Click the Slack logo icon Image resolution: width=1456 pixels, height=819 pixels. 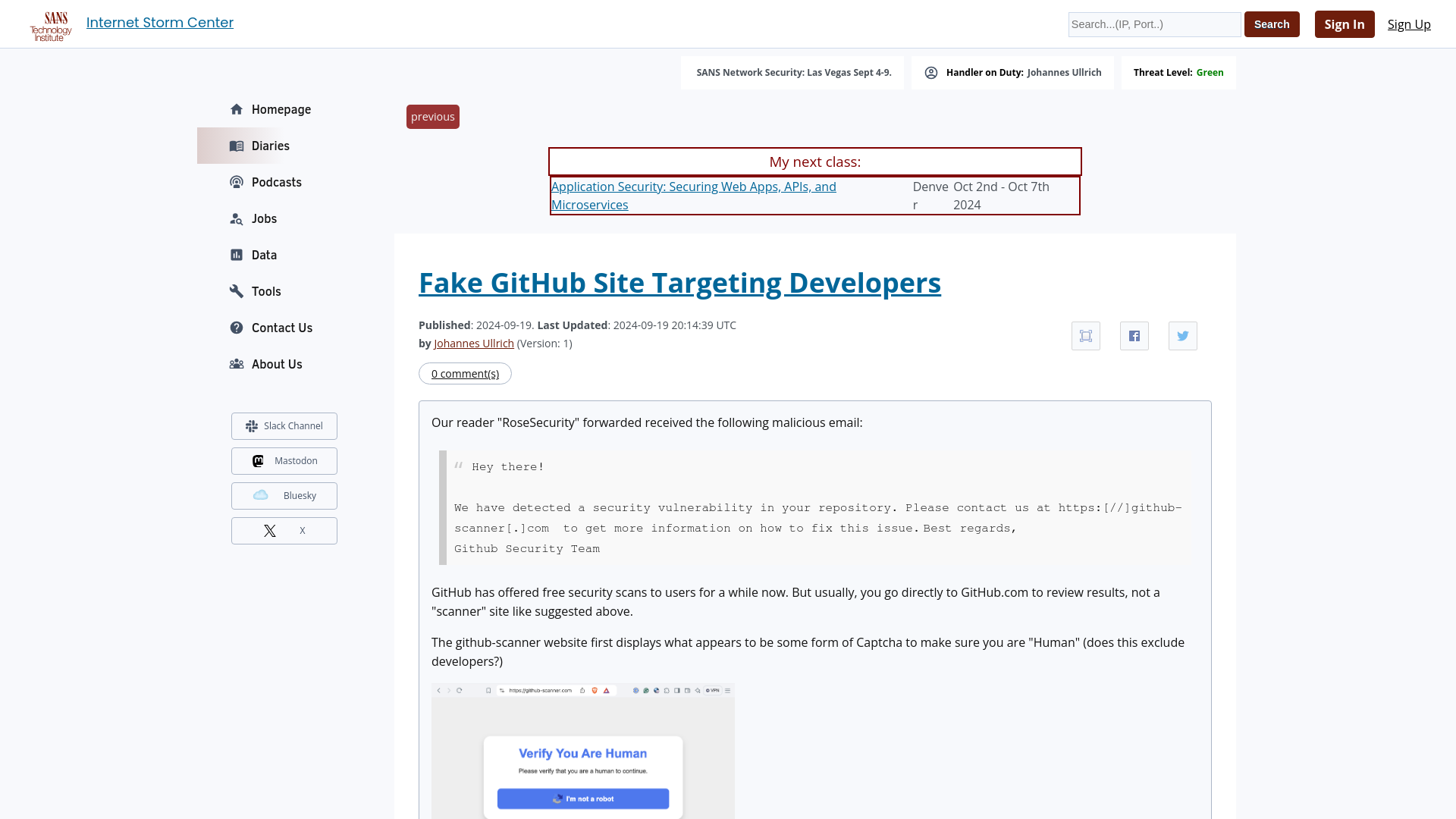tap(252, 426)
